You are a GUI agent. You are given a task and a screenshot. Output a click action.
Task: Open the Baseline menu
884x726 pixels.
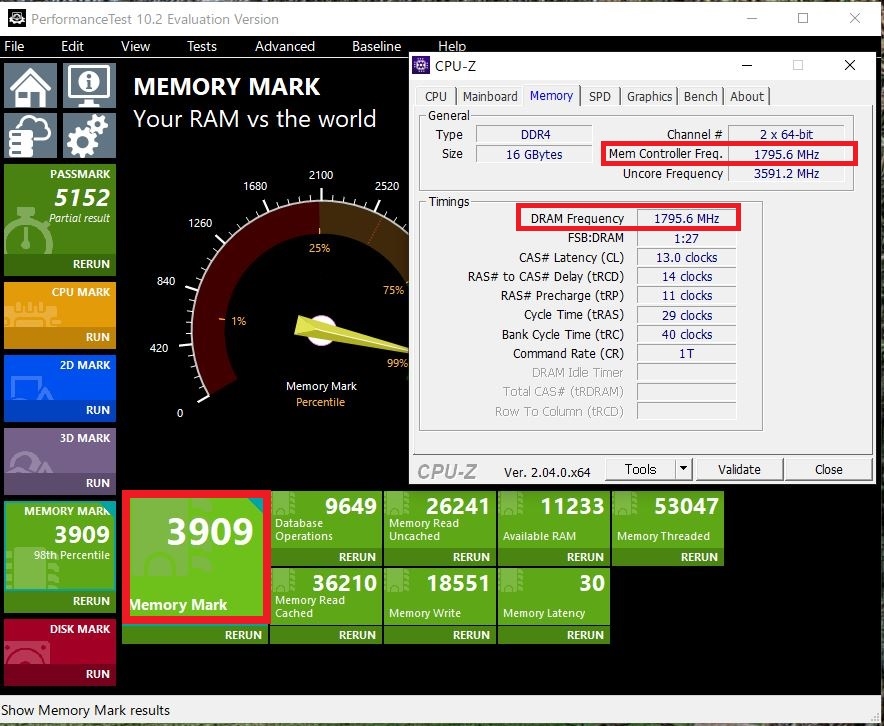(377, 46)
